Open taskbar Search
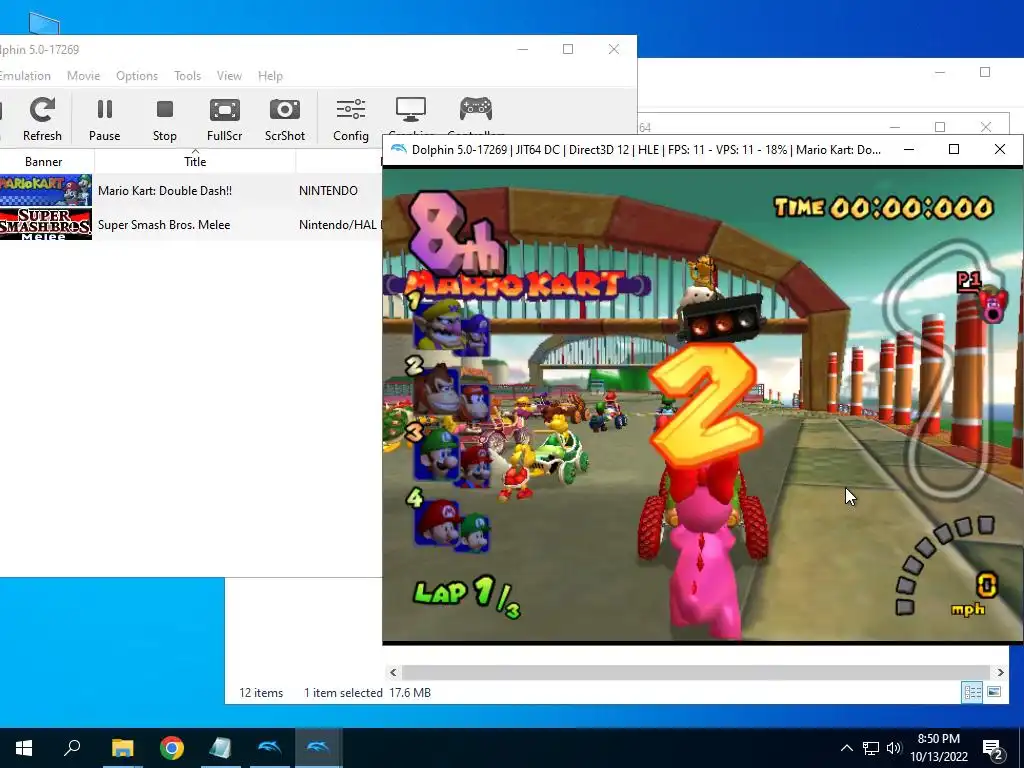The height and width of the screenshot is (768, 1024). point(72,748)
